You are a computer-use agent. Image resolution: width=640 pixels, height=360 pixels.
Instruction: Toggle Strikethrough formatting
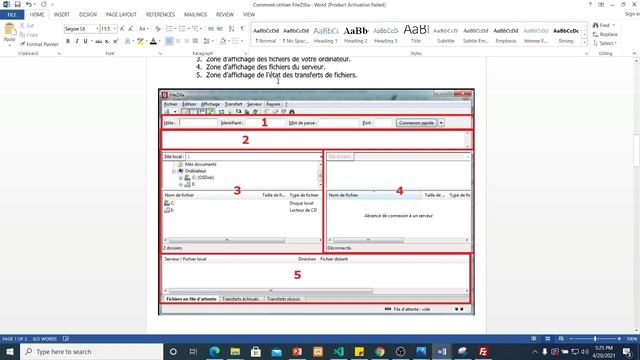click(x=98, y=41)
